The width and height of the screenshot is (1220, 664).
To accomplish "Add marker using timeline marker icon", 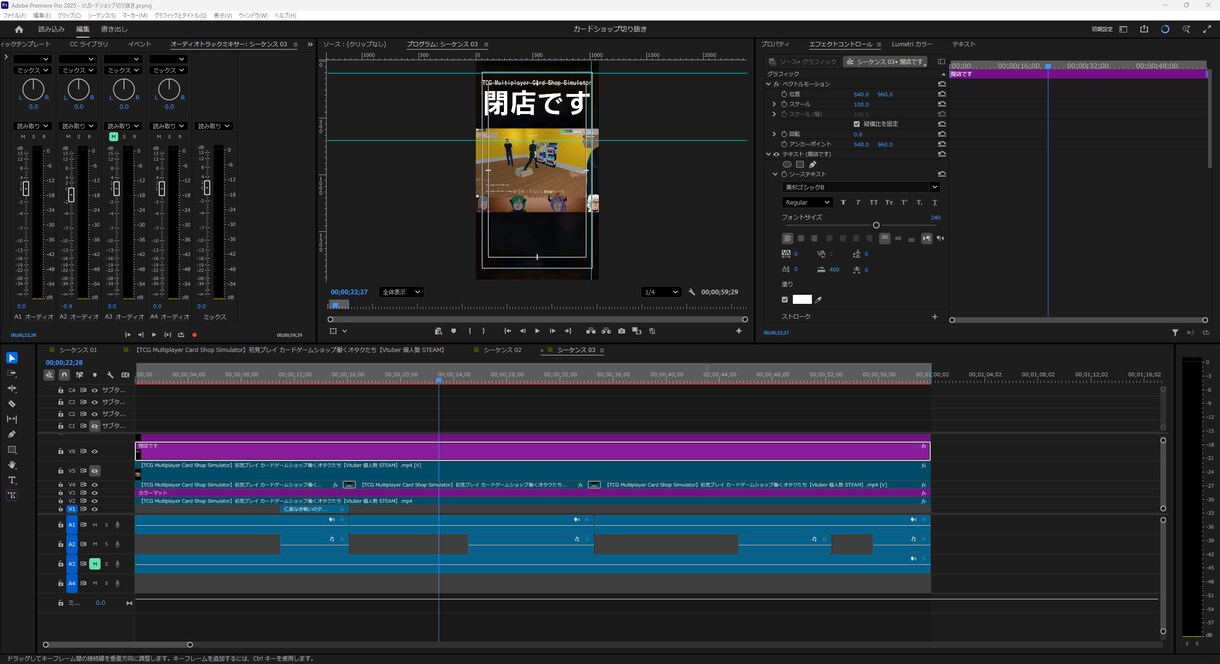I will pos(94,375).
